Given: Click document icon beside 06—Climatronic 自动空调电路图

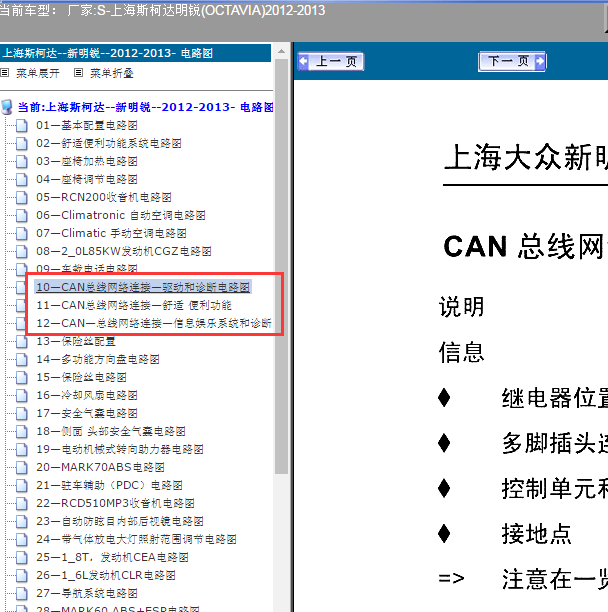Looking at the screenshot, I should [22, 215].
